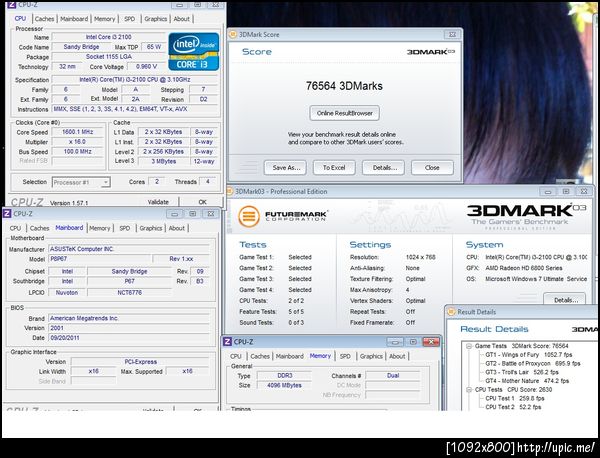Click the BIOS Date 09/20/2011 field
600x458 pixels.
point(129,338)
